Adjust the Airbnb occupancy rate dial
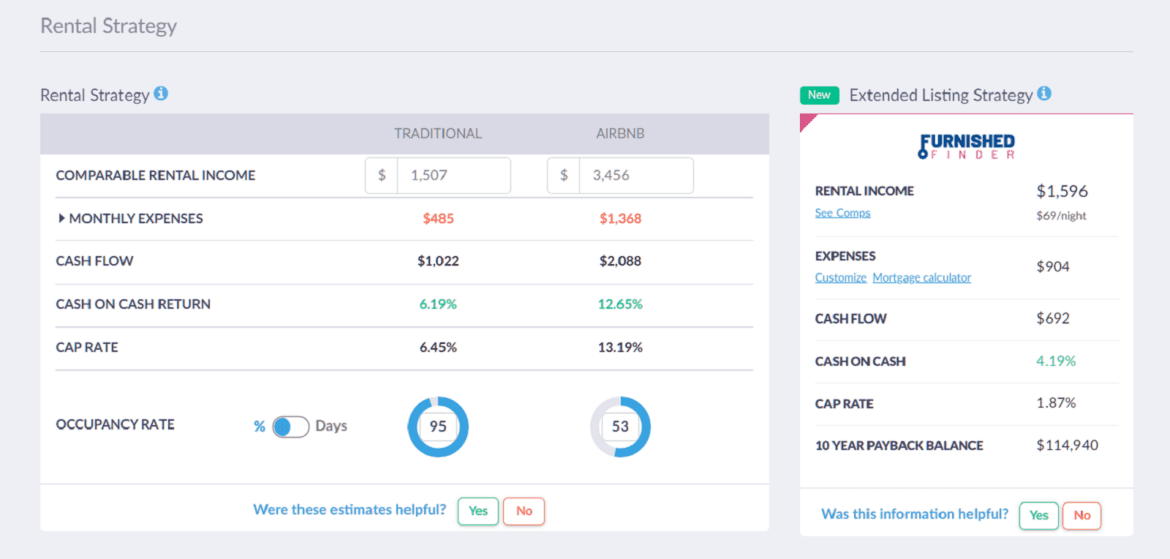This screenshot has height=559, width=1170. (x=620, y=427)
